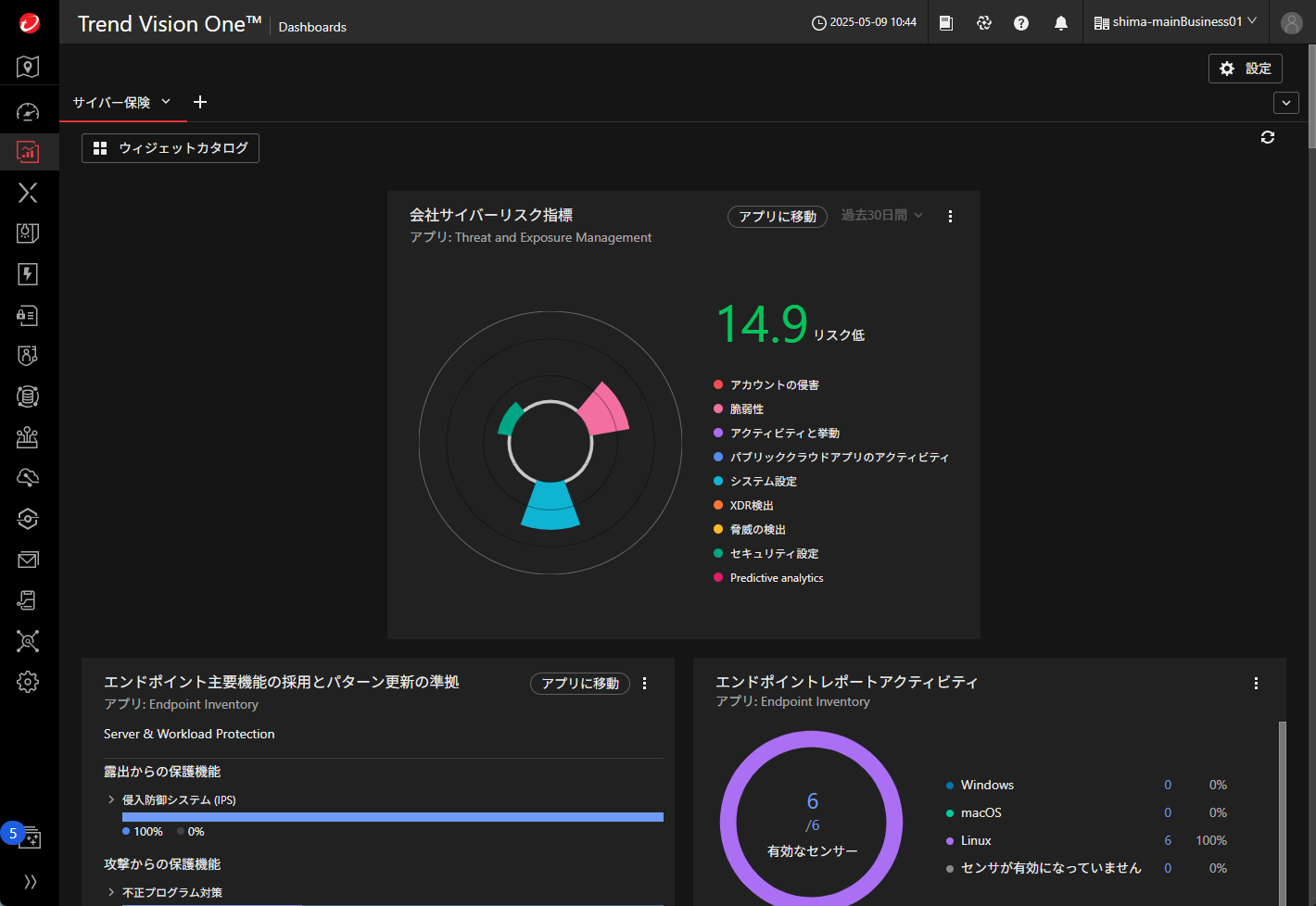Open the help question mark icon
1316x906 pixels.
[x=1021, y=23]
